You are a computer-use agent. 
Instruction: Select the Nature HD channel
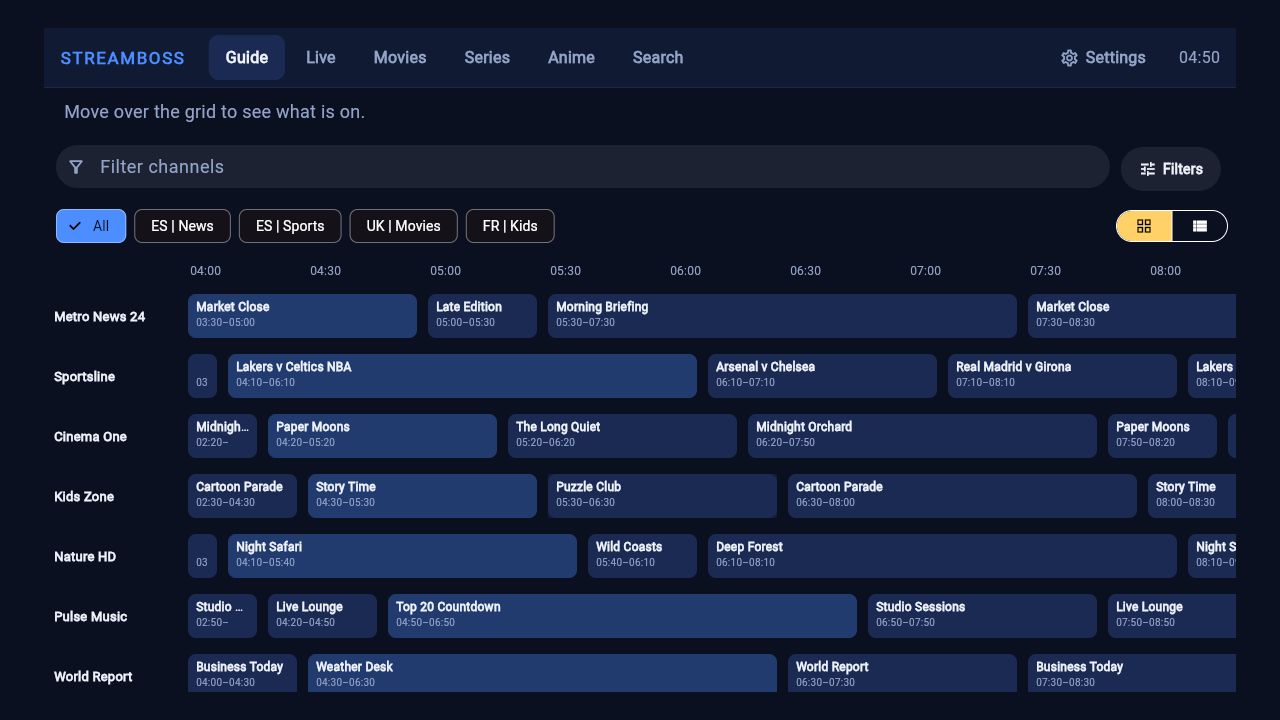point(85,557)
